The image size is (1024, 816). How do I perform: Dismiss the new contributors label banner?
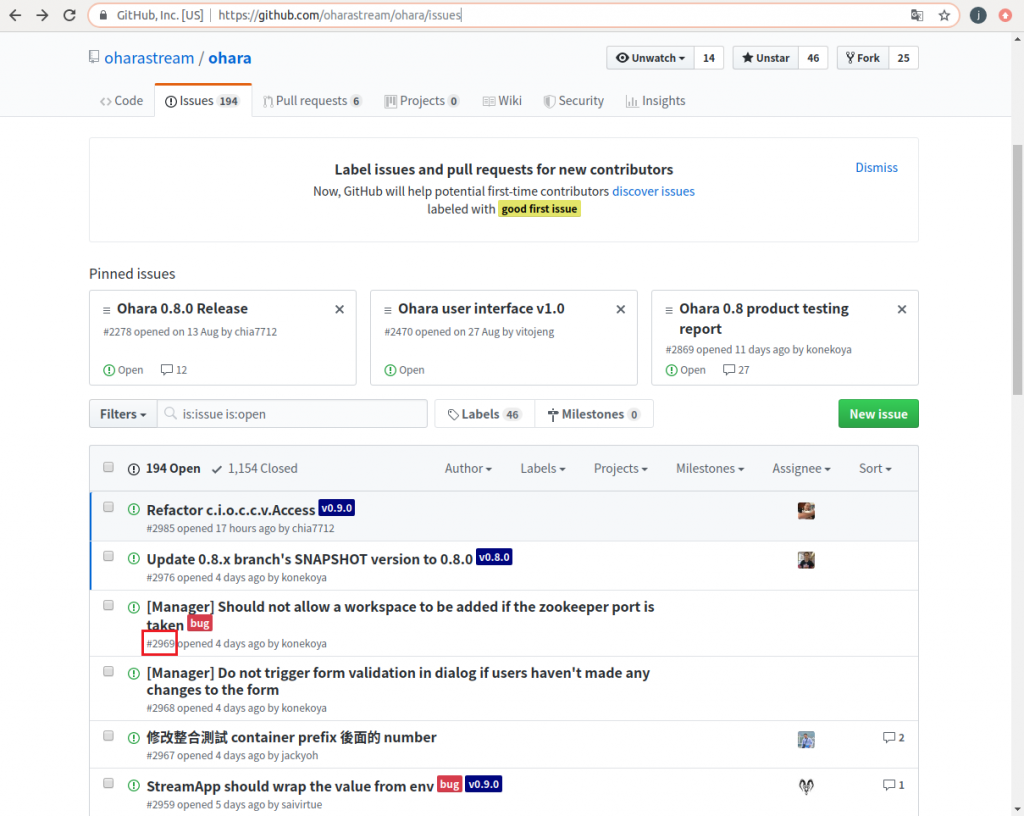click(876, 168)
